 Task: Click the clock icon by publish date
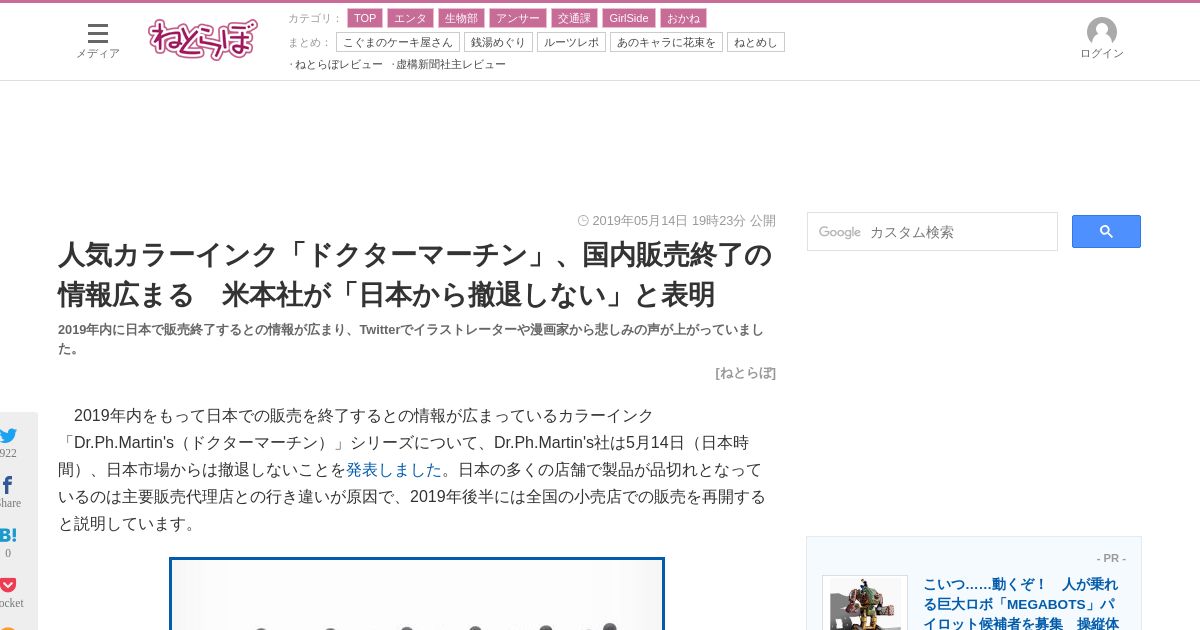coord(583,221)
